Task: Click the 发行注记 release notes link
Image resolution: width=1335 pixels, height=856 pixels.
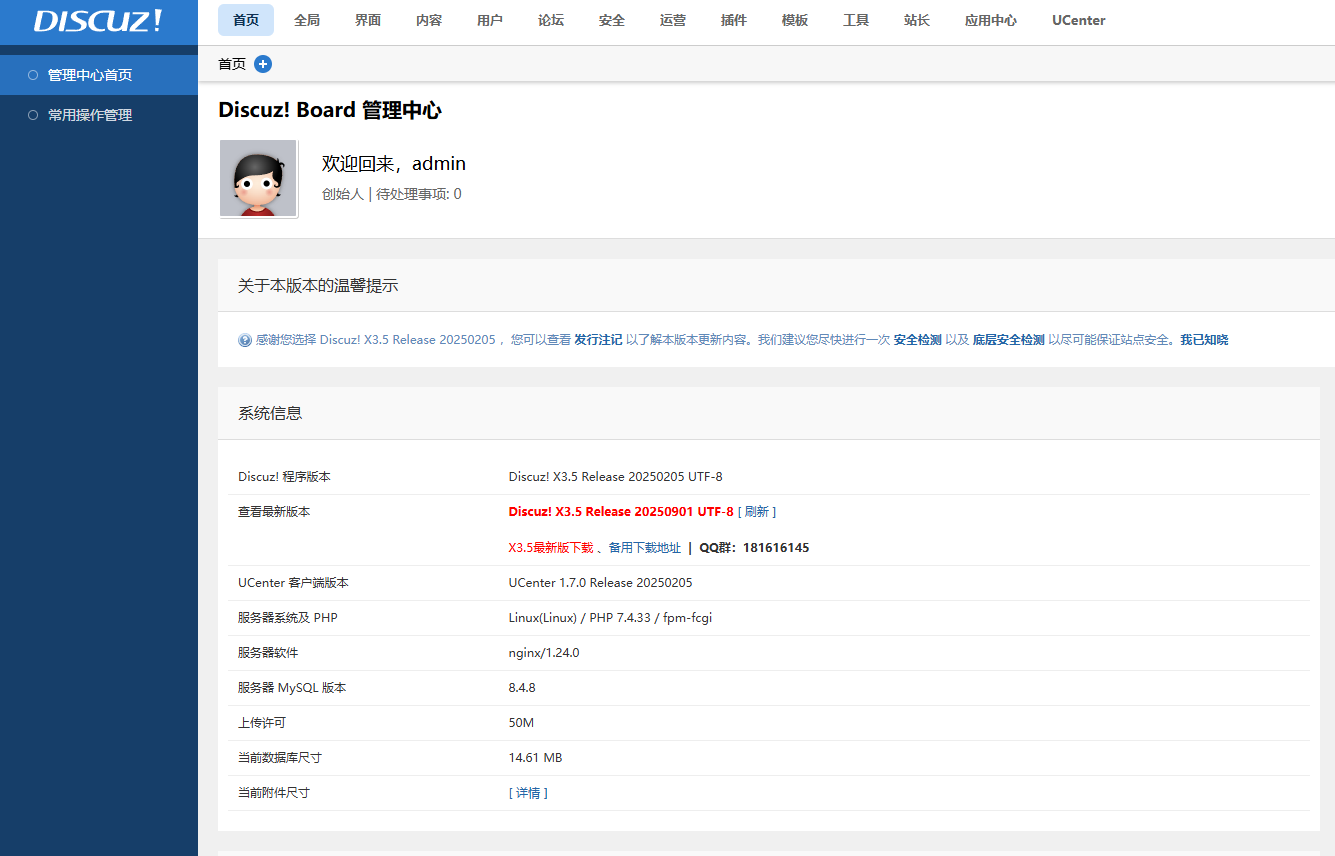Action: coord(598,340)
